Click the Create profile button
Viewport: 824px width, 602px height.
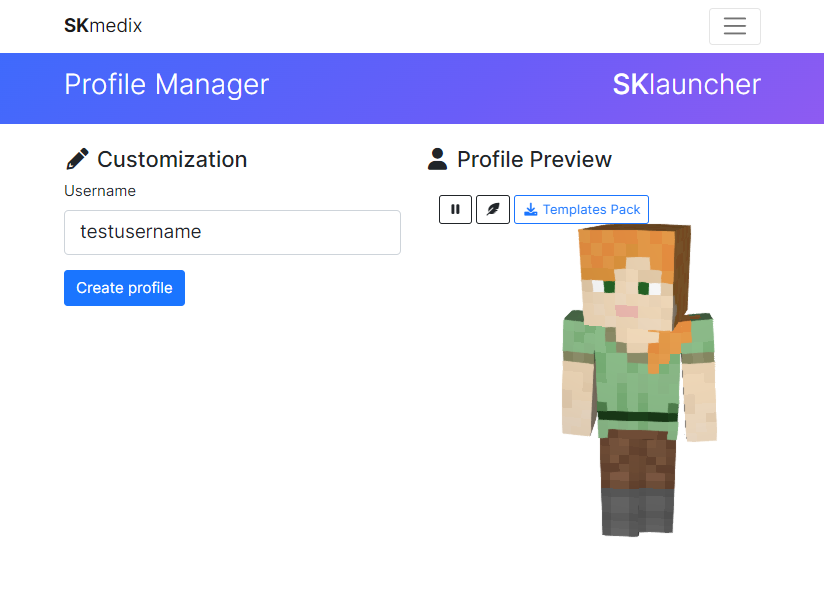125,288
